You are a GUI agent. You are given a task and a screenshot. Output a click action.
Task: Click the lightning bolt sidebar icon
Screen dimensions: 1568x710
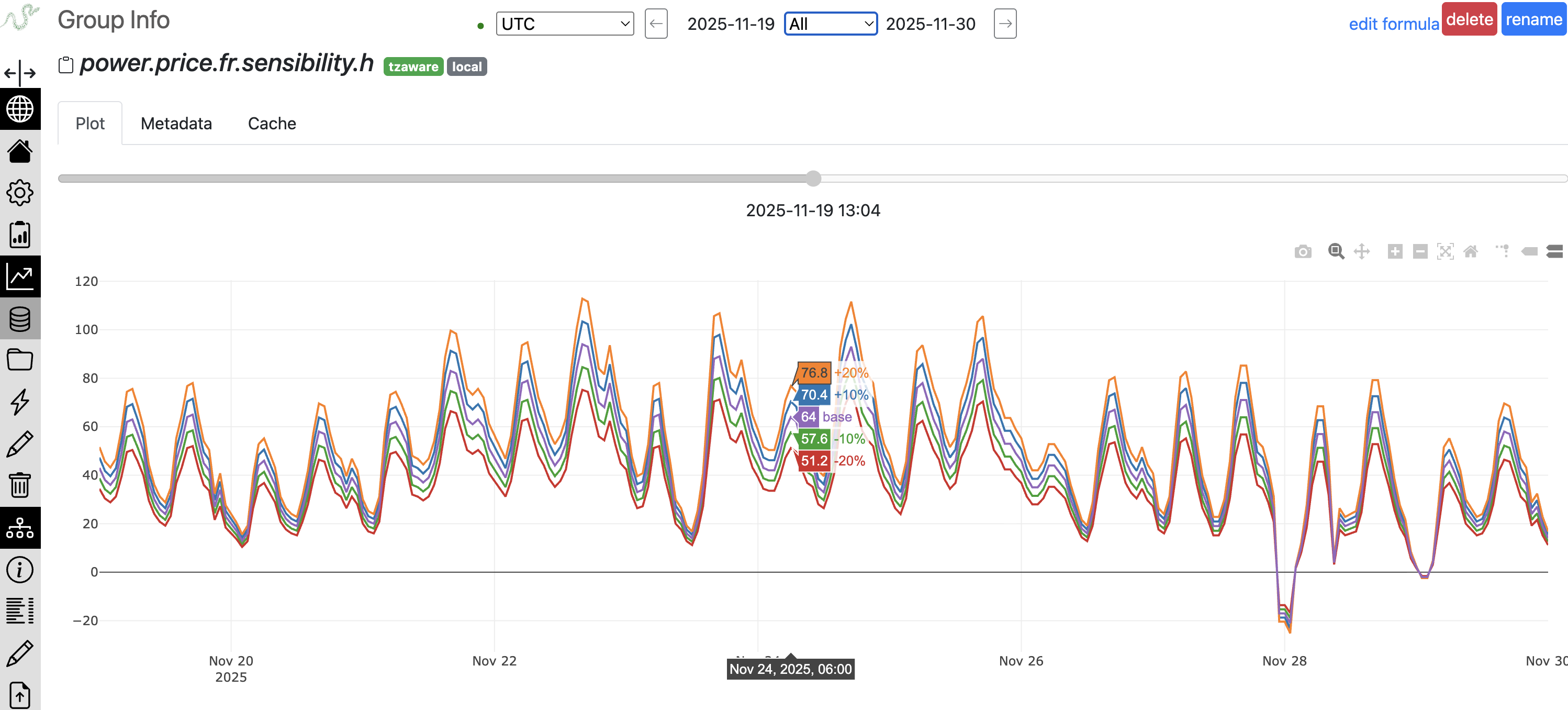[20, 402]
